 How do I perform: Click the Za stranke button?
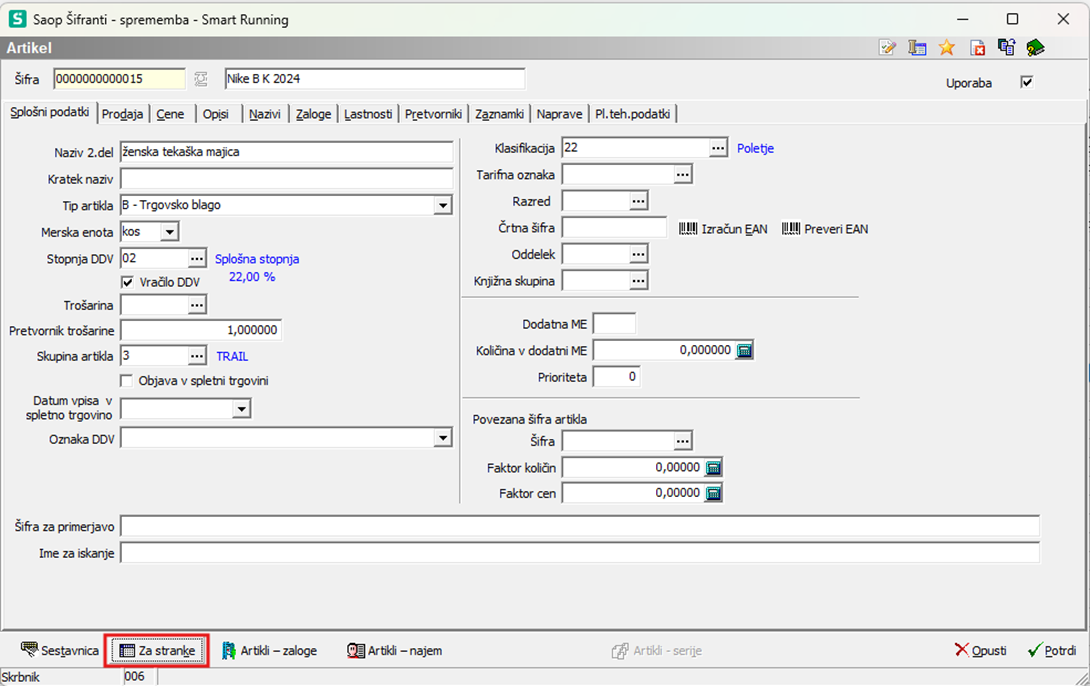coord(157,651)
